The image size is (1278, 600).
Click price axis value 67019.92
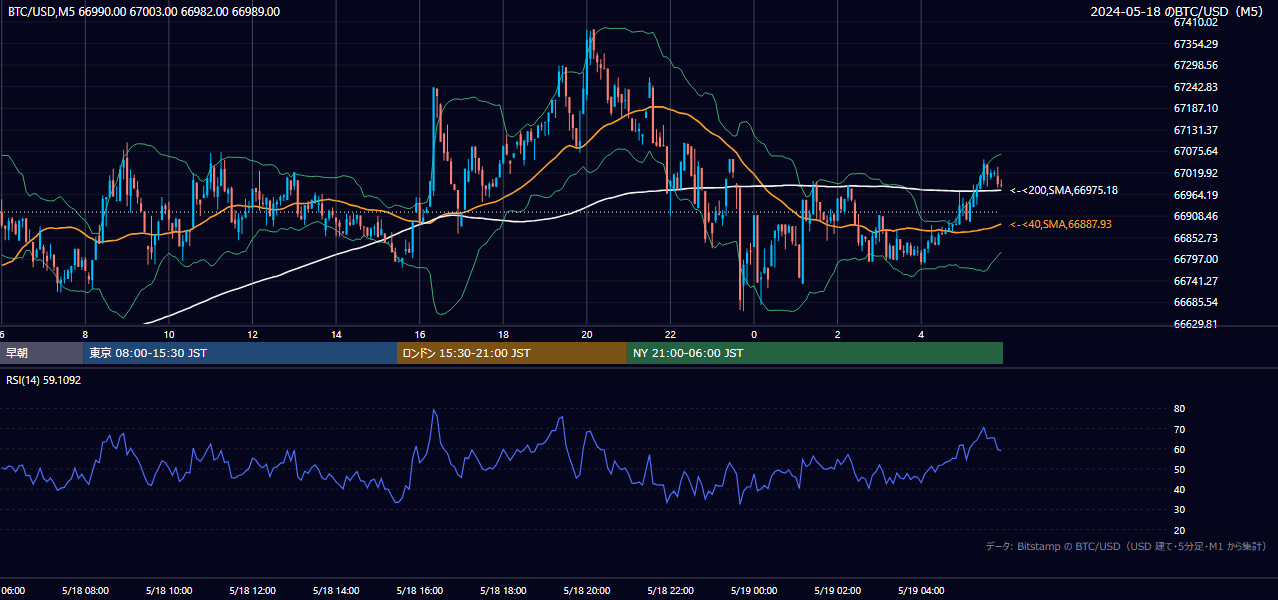1196,173
